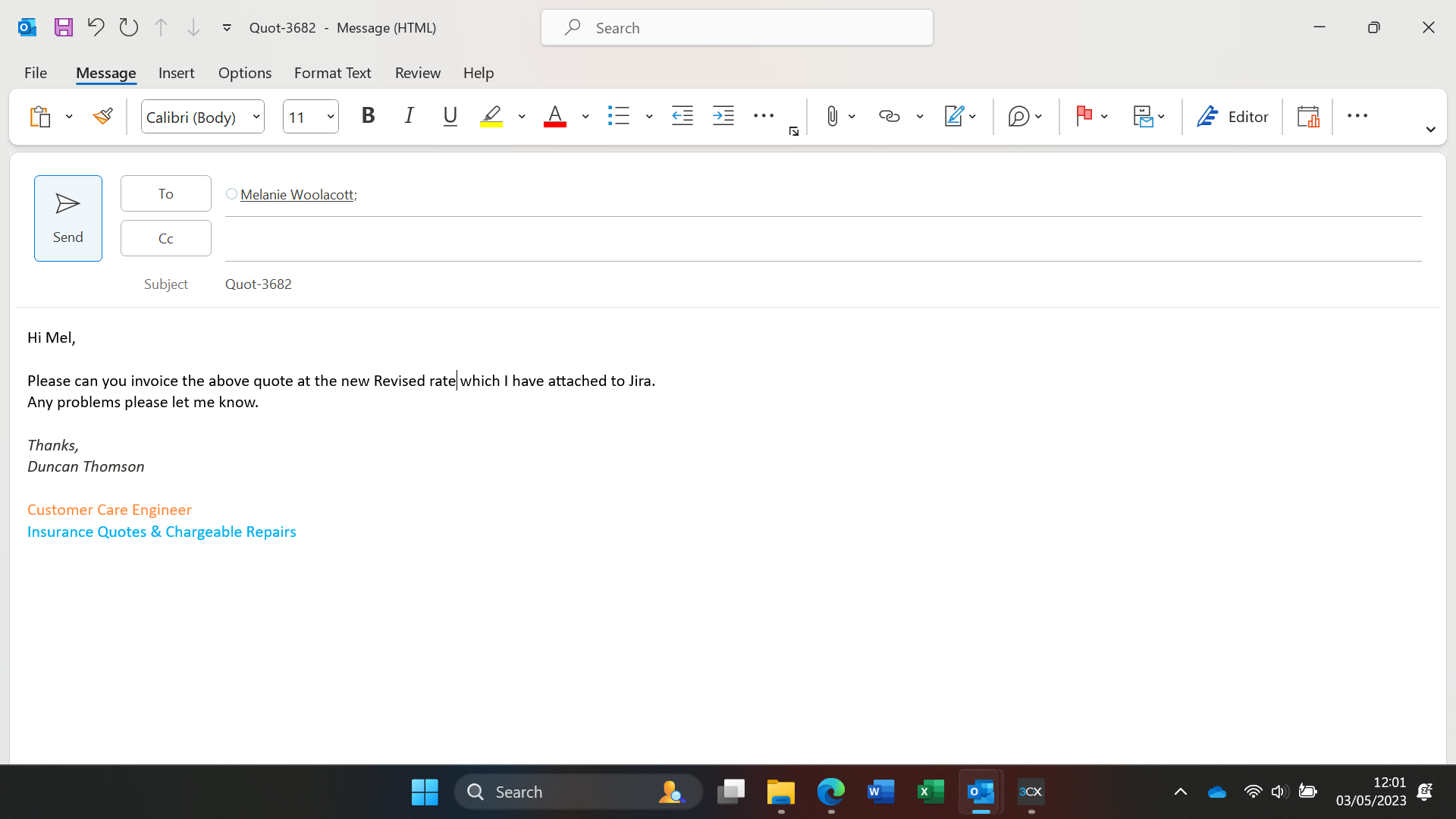Click the Attach File paperclip icon
This screenshot has width=1456, height=819.
(832, 116)
